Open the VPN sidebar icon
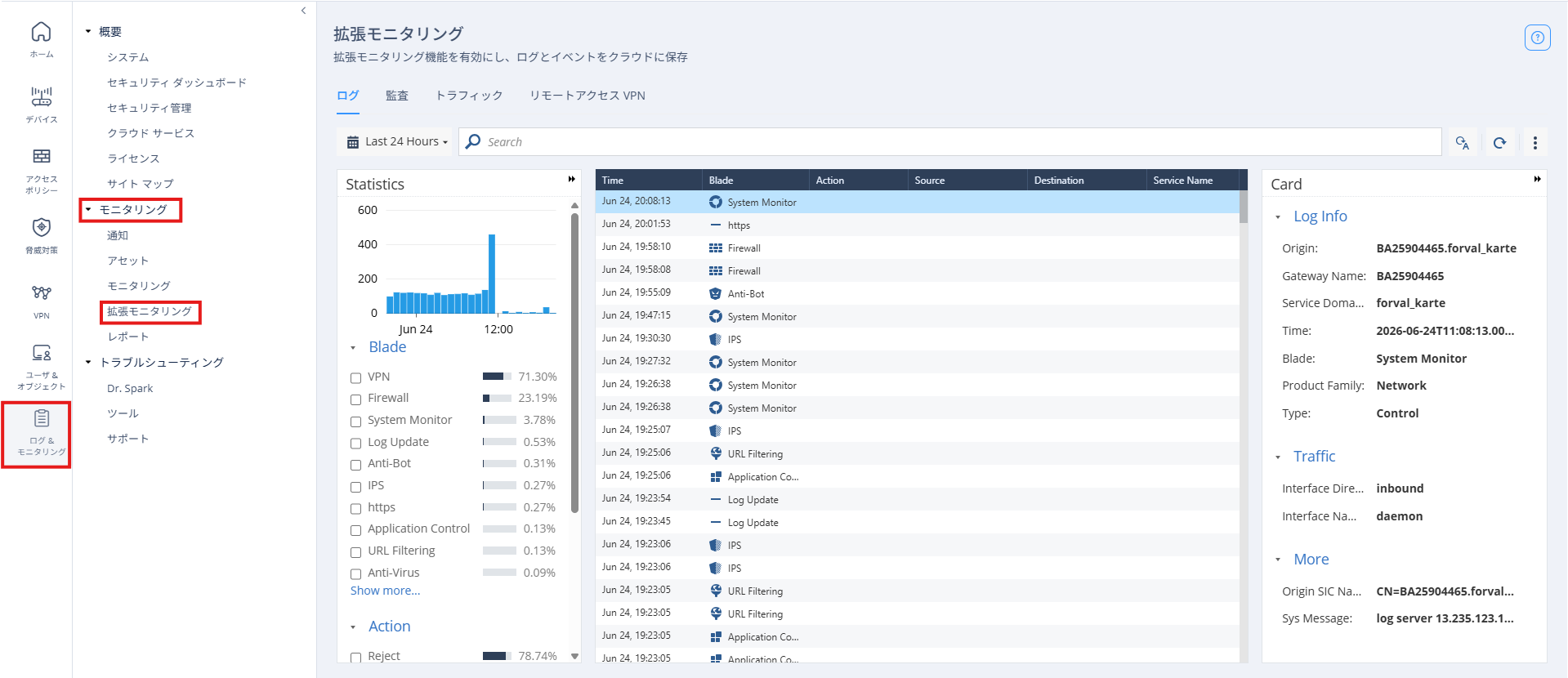Viewport: 1568px width, 678px height. pos(41,301)
